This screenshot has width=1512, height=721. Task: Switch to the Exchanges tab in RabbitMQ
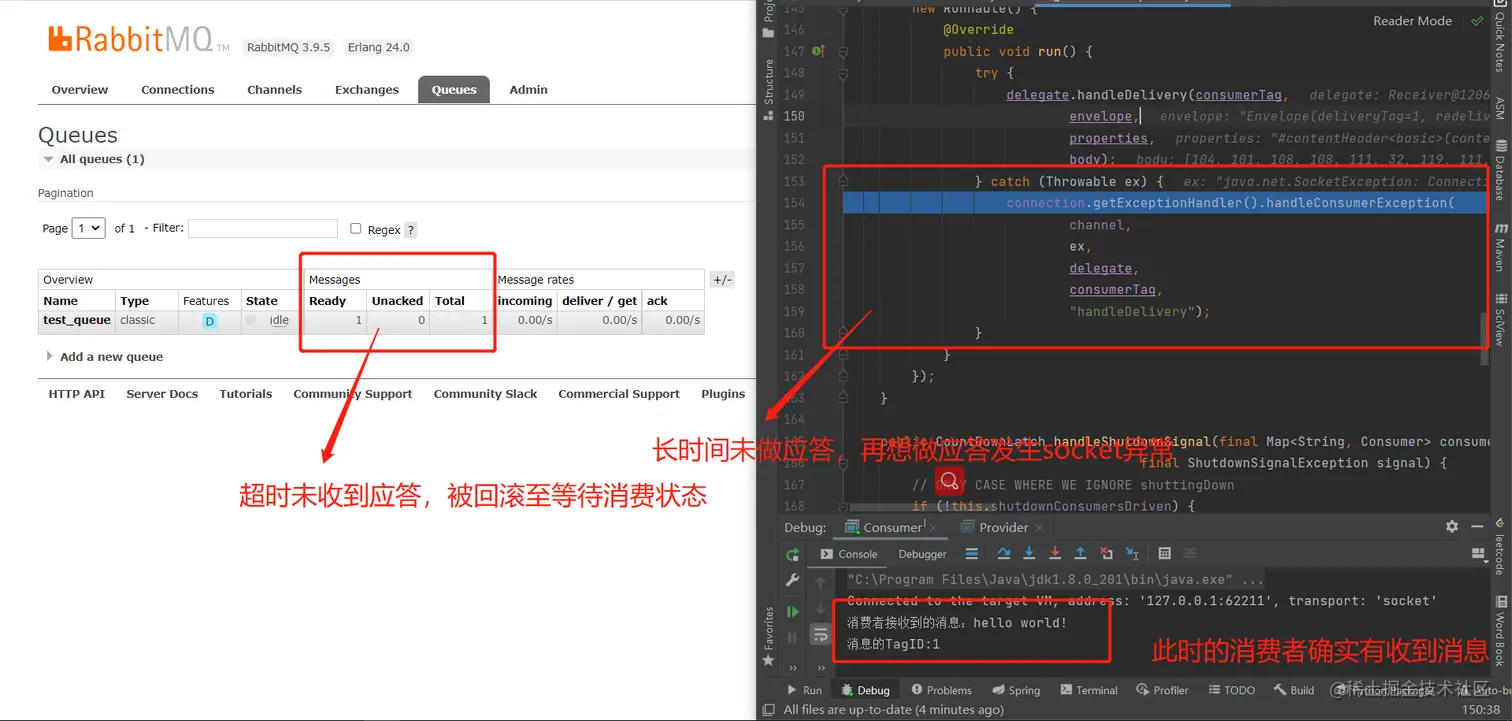366,89
